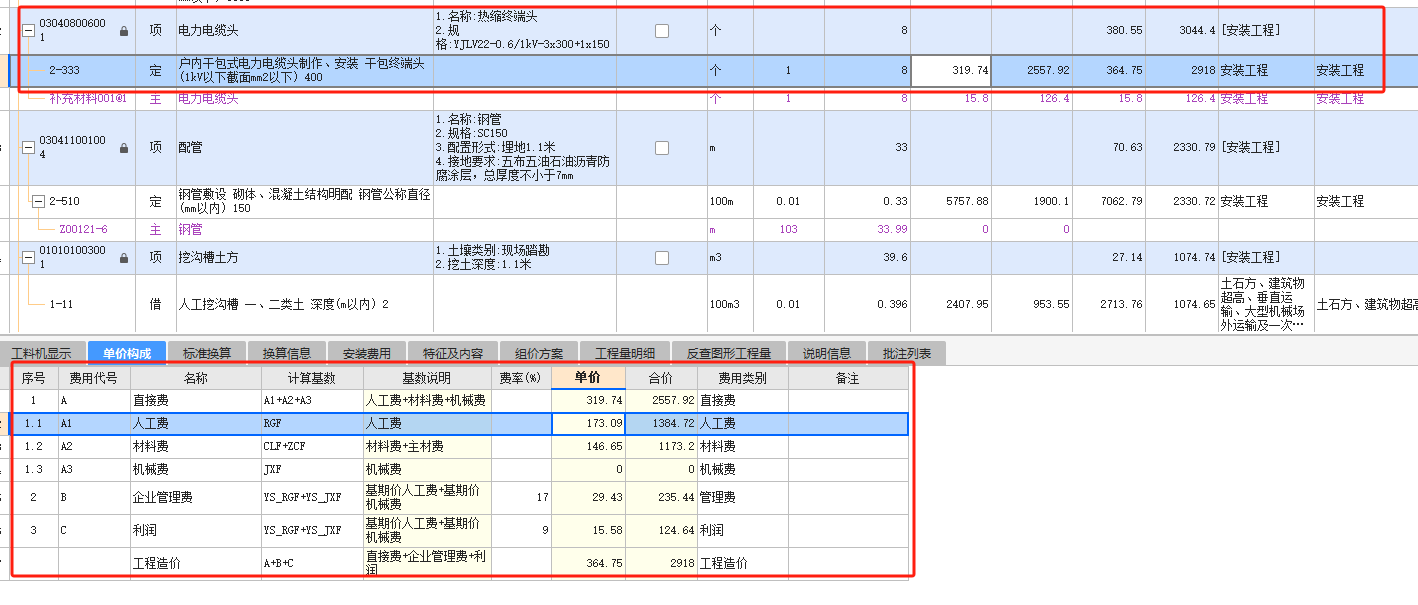Click the 146.65 material unit price cell
Screen dimensions: 1418x605
tap(588, 446)
